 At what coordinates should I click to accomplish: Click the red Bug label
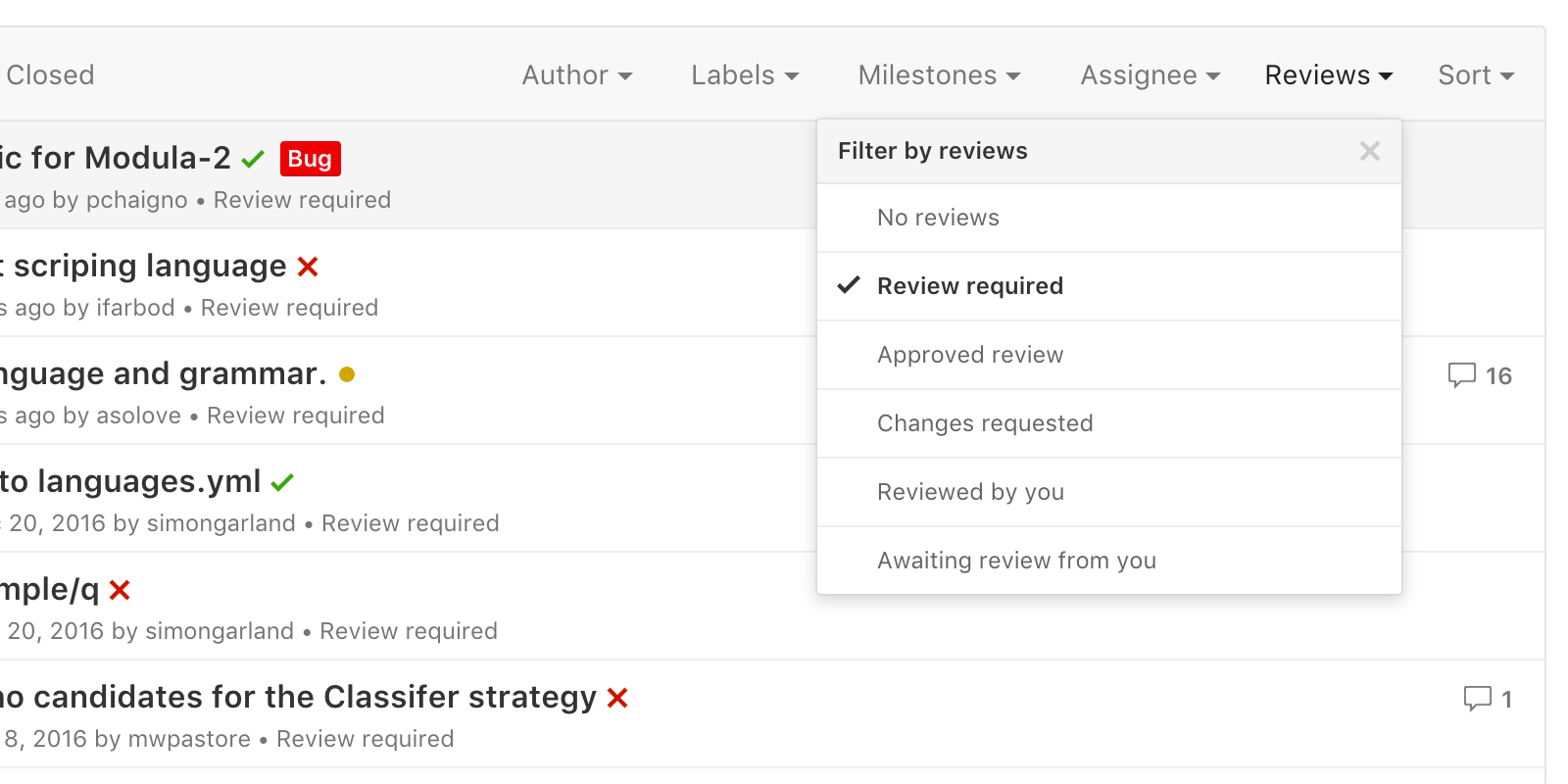(x=310, y=158)
